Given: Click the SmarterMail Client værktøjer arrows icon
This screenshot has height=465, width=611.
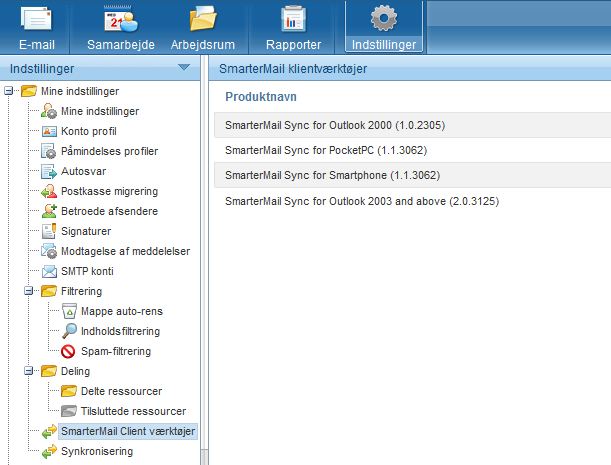Looking at the screenshot, I should pyautogui.click(x=49, y=431).
